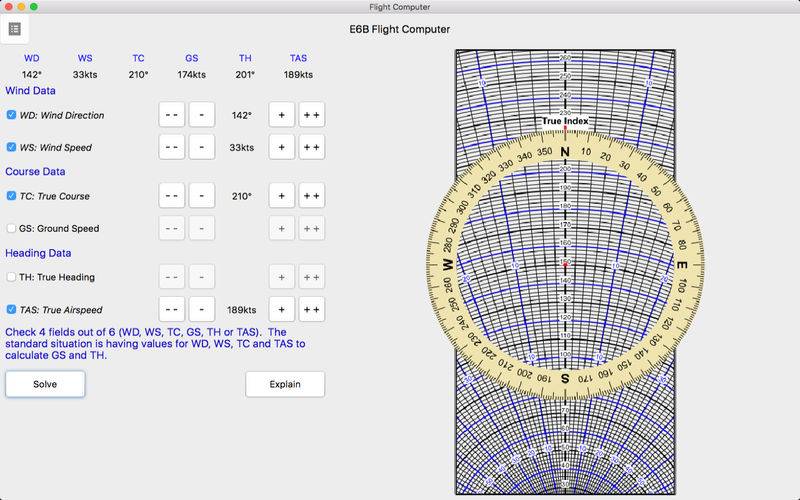
Task: Decrease True Airspeed by large step (--)
Action: pyautogui.click(x=171, y=310)
